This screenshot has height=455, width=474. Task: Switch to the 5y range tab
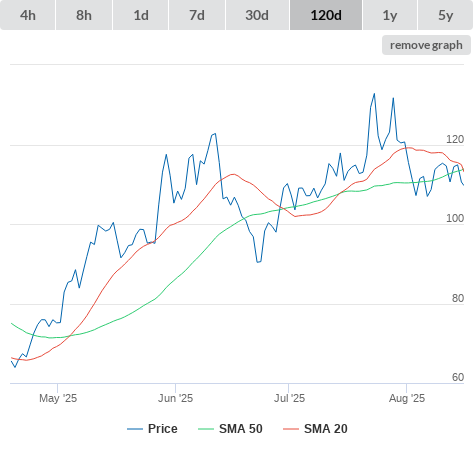click(446, 15)
